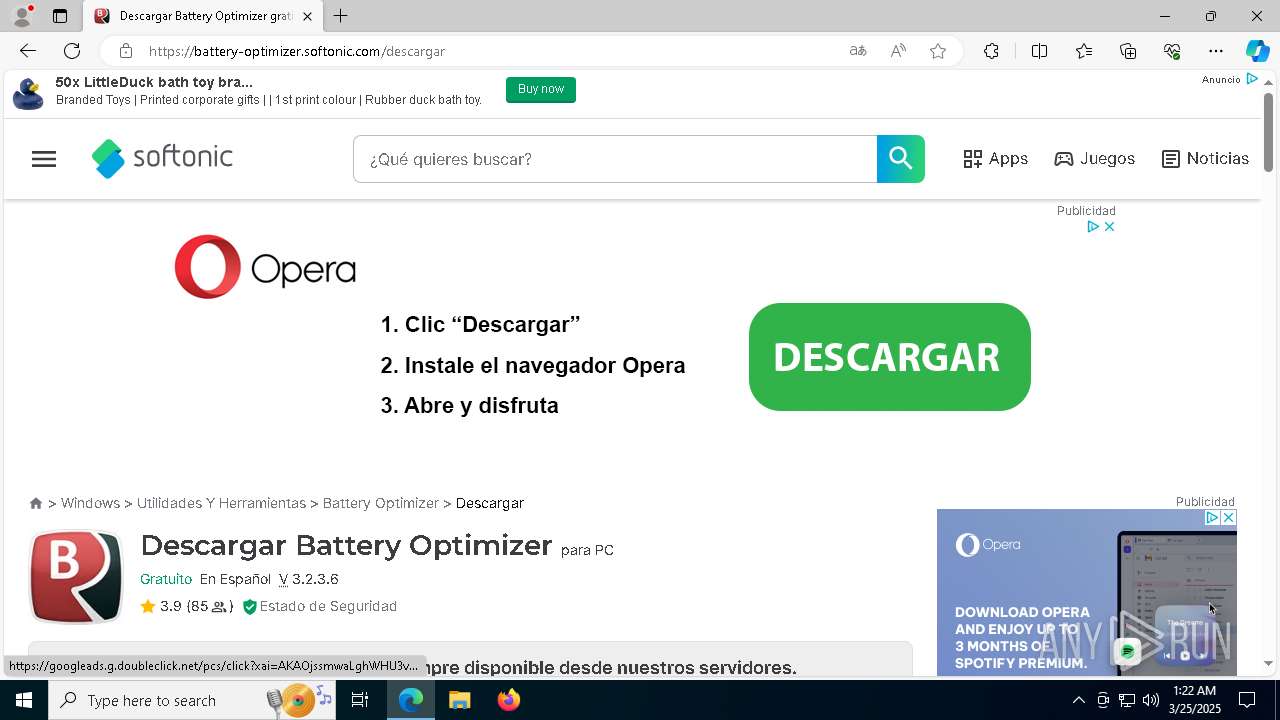
Task: Open the Opera Spotify Premium ad
Action: tap(1087, 592)
